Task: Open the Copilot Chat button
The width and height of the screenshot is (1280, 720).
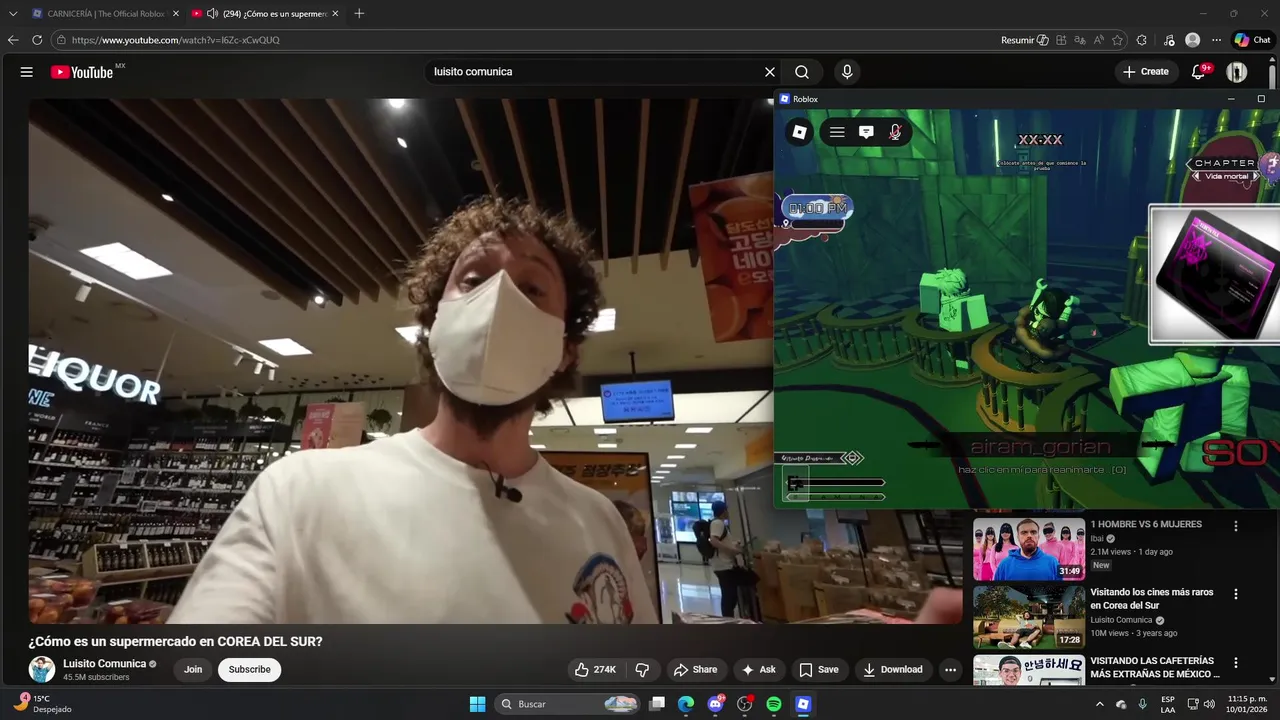Action: (x=1252, y=40)
